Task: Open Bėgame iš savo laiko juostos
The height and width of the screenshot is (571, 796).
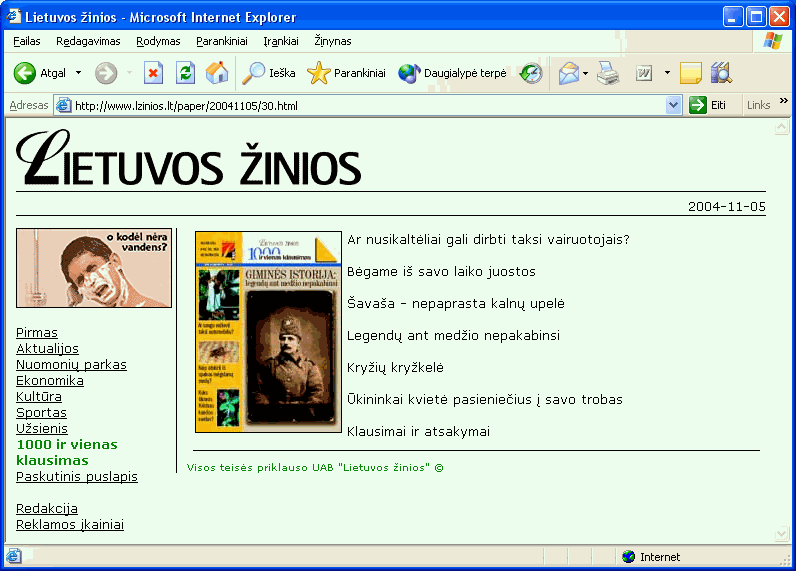Action: (x=441, y=272)
